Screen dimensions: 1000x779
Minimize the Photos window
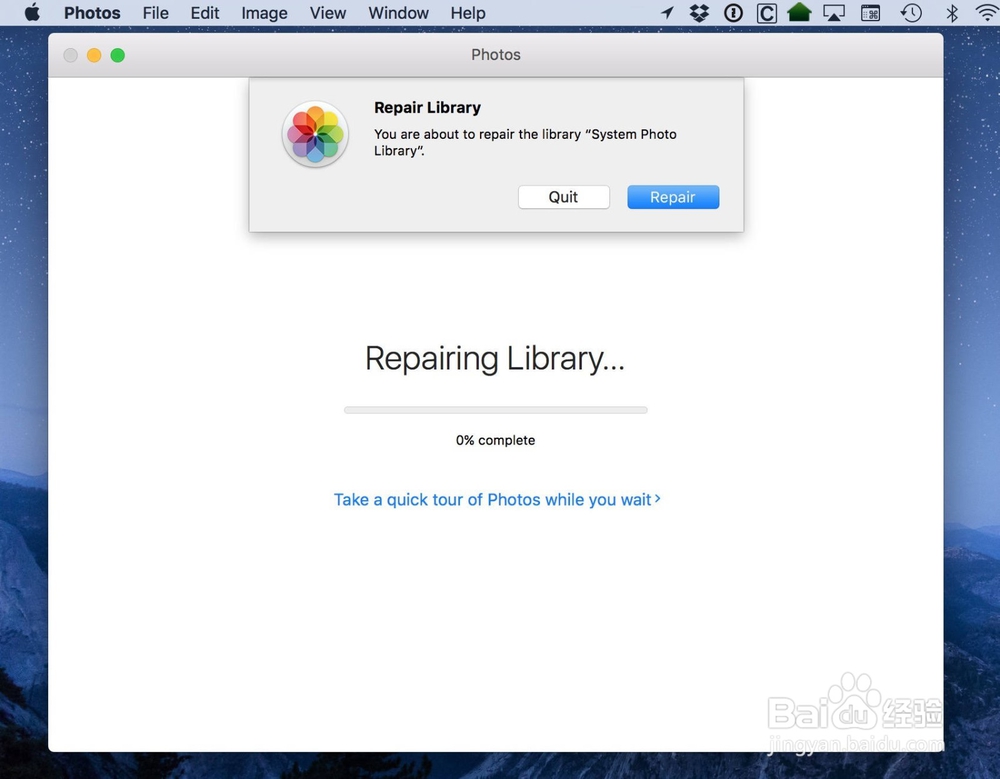point(94,56)
